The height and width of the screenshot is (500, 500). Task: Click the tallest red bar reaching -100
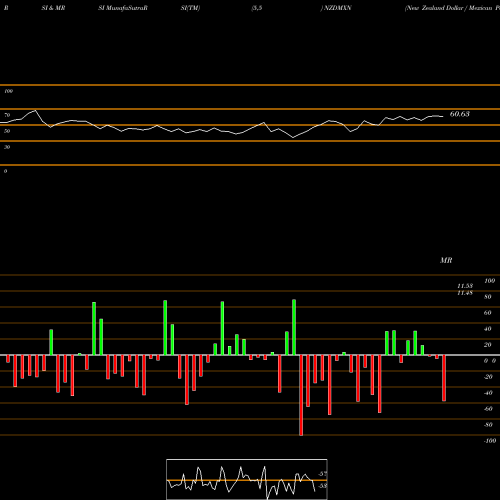(301, 395)
